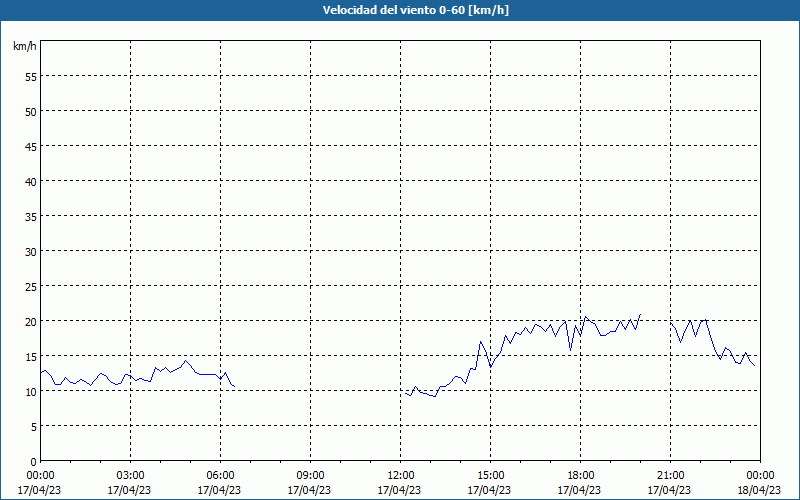Click the '17/04/23' date beneath 21:00
800x500 pixels.
[669, 490]
